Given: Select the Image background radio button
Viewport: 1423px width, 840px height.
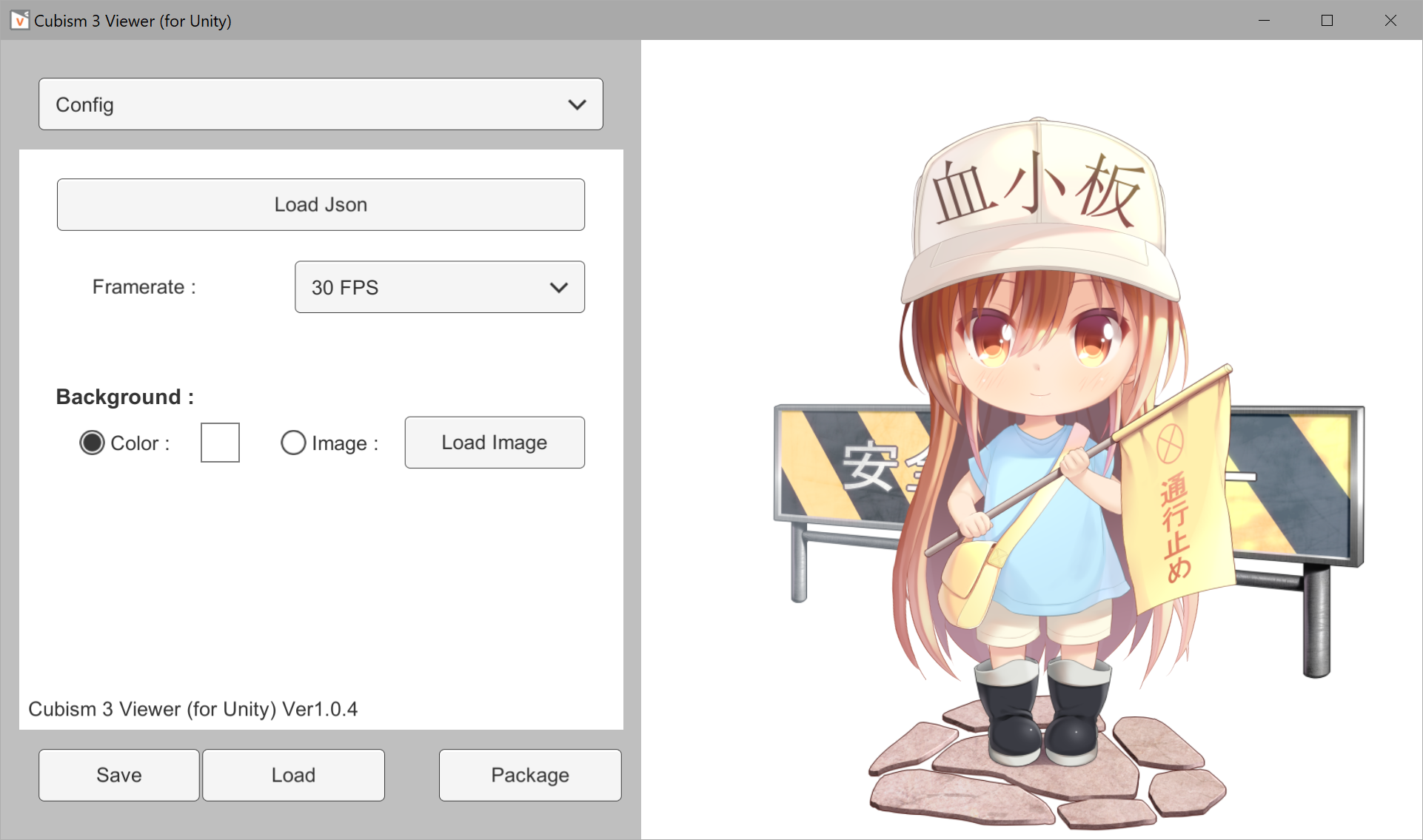Looking at the screenshot, I should [x=293, y=443].
